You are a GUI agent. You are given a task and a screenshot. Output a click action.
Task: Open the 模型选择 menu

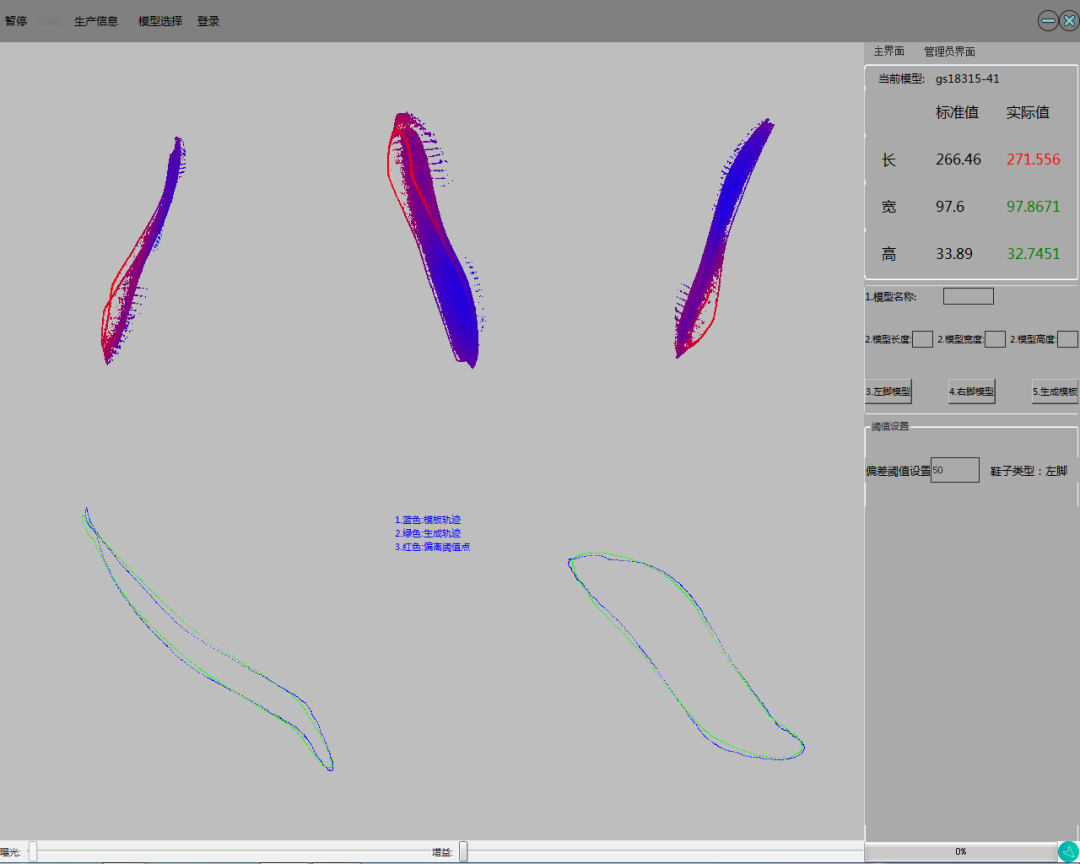(160, 21)
